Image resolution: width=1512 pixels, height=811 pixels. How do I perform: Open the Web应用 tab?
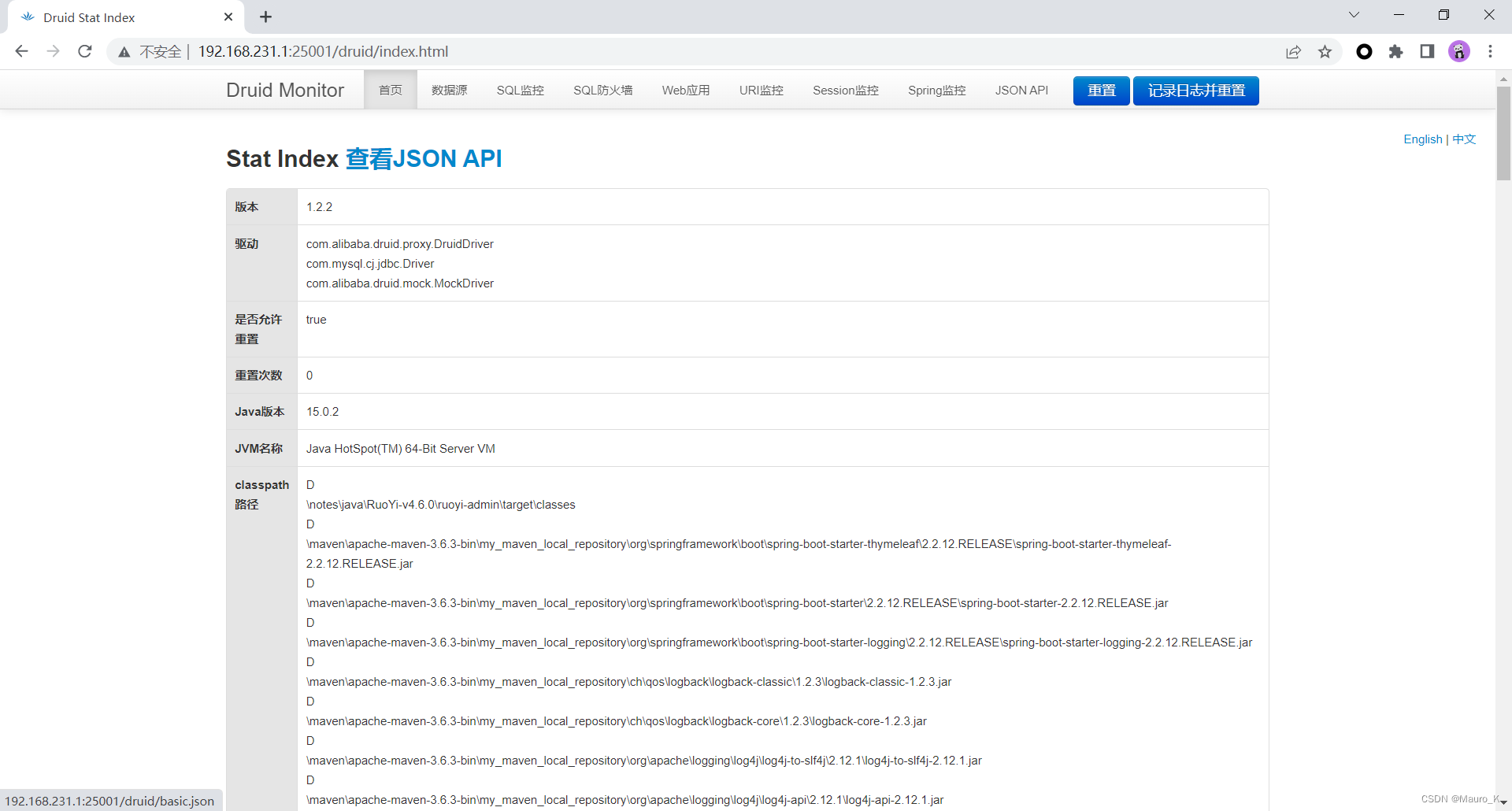pos(686,90)
